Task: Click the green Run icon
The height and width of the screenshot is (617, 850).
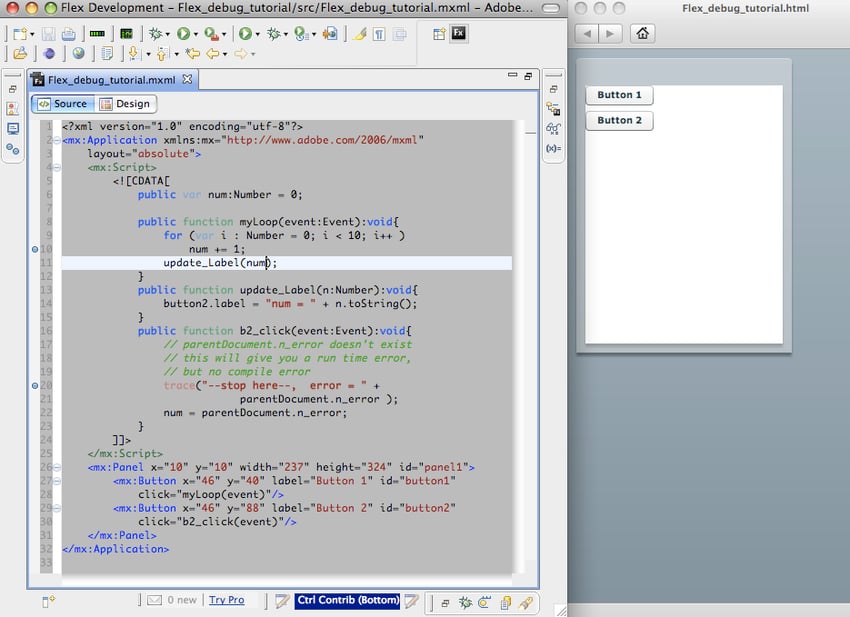Action: (x=183, y=34)
